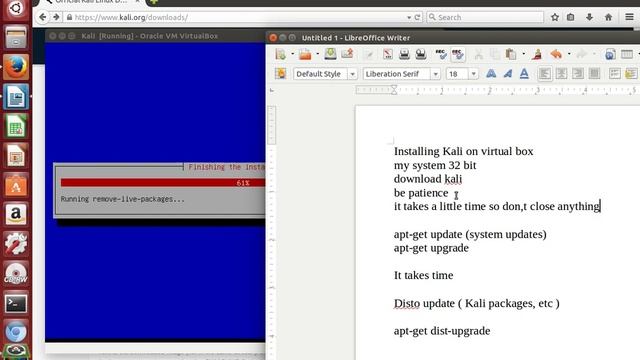
Task: Click the horizontal ruler in Writer
Action: tap(498, 90)
